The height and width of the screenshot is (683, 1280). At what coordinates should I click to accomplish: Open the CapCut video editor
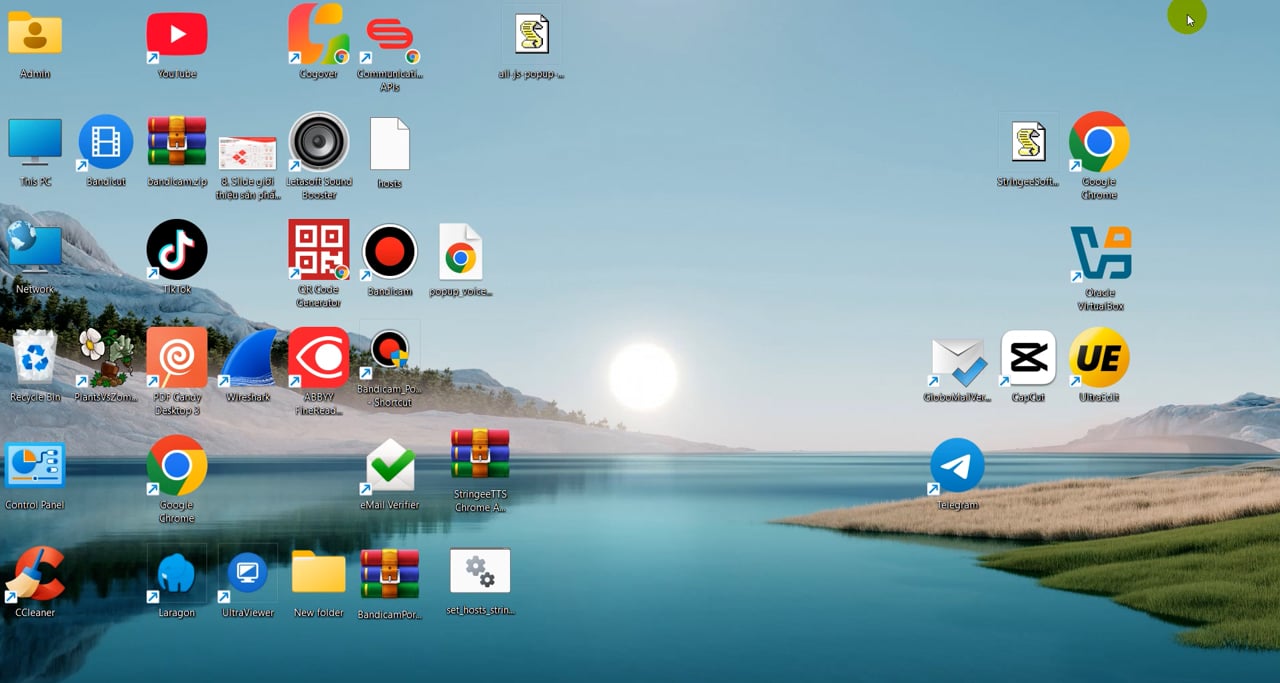[x=1028, y=358]
